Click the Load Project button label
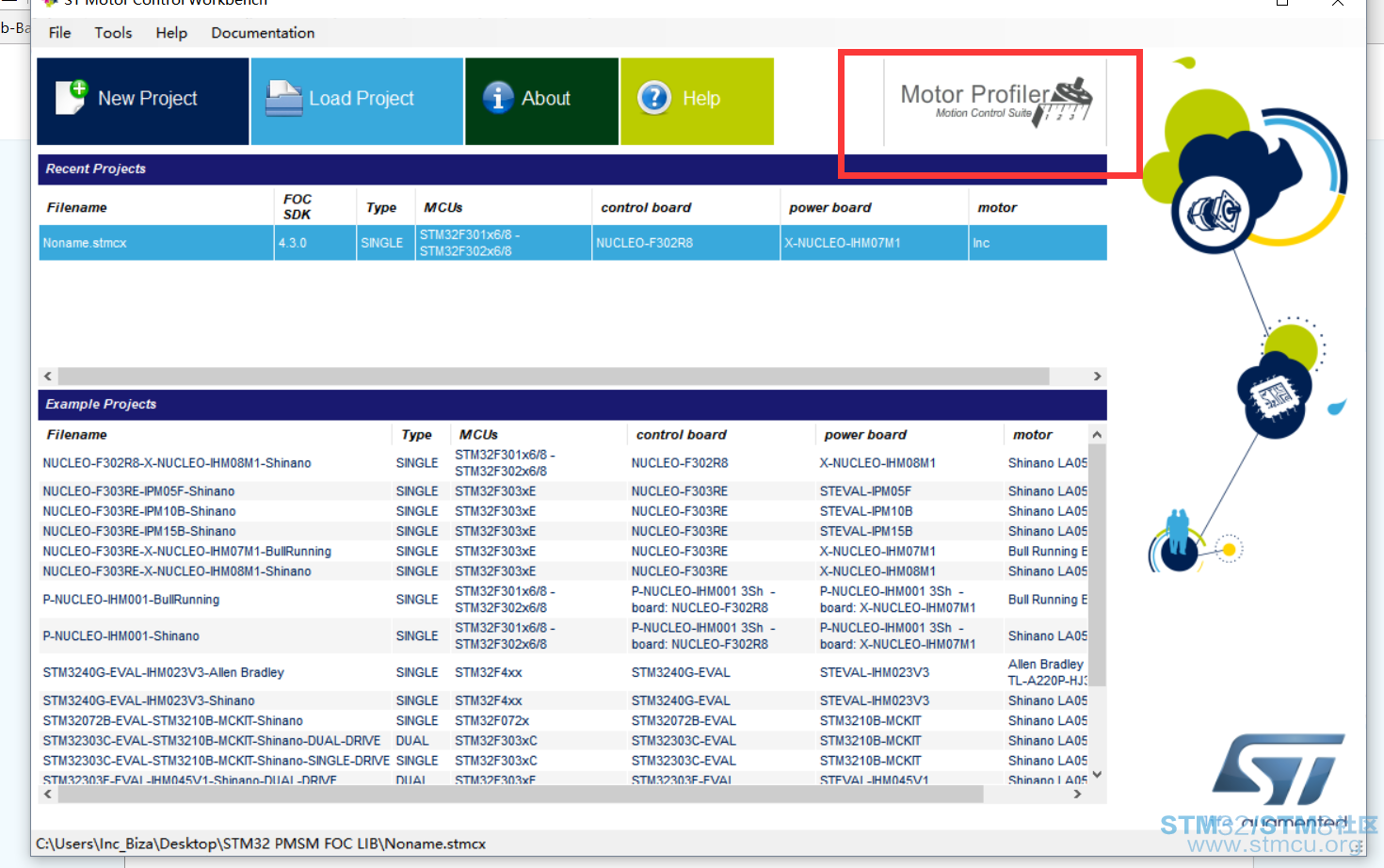The image size is (1384, 868). coord(362,99)
